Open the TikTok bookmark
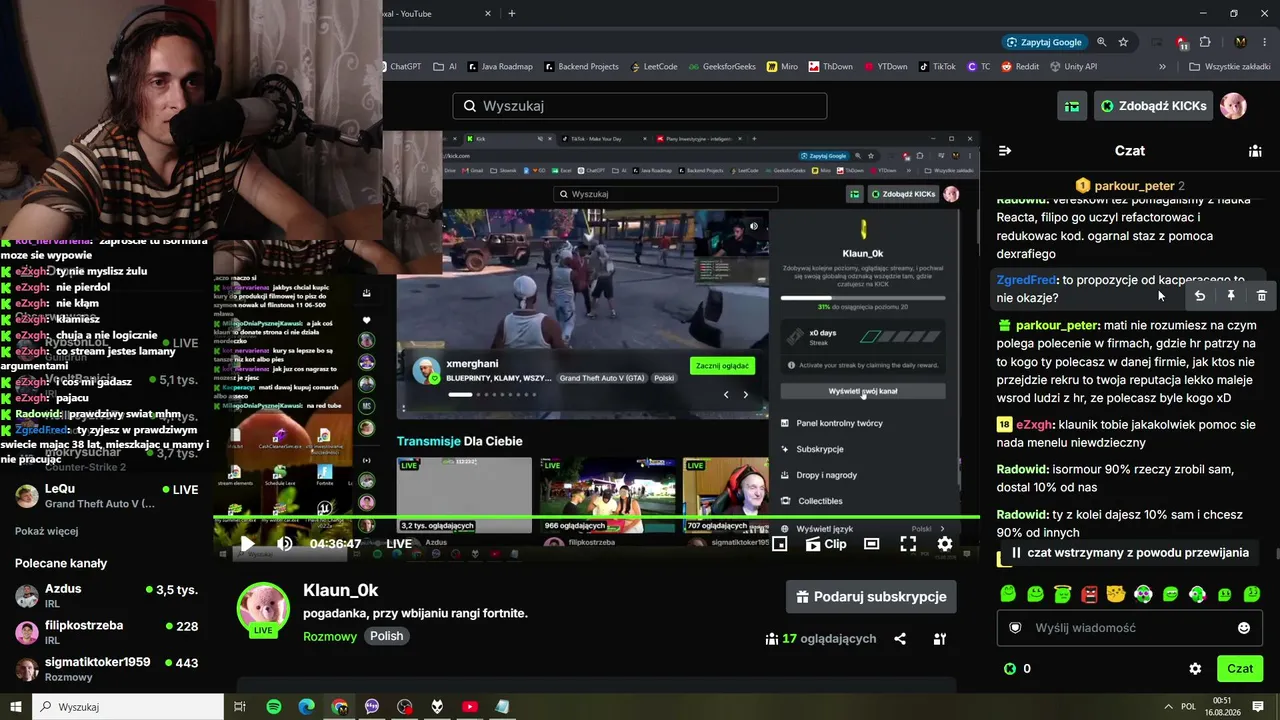Image resolution: width=1280 pixels, height=720 pixels. tap(936, 67)
